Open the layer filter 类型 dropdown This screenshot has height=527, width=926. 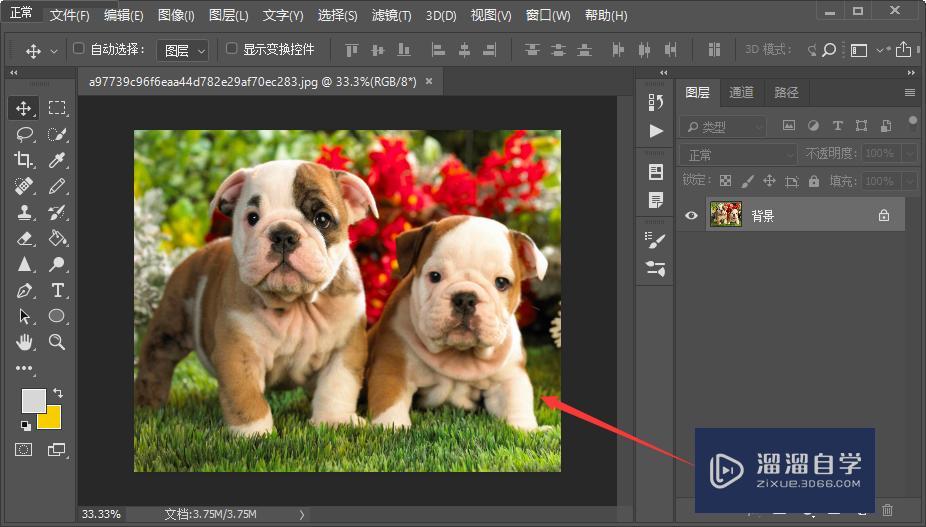(x=723, y=126)
